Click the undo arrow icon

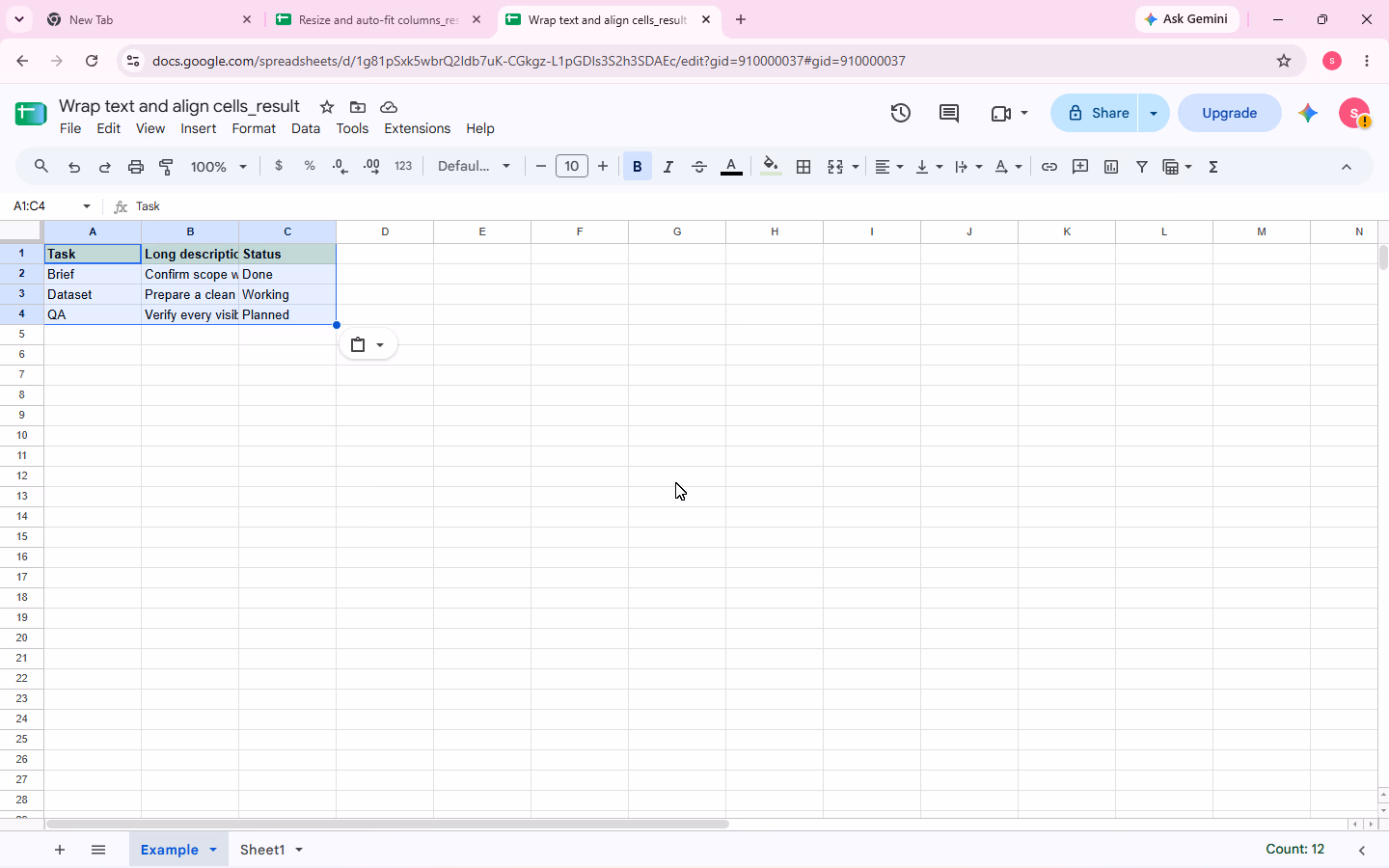click(x=74, y=167)
